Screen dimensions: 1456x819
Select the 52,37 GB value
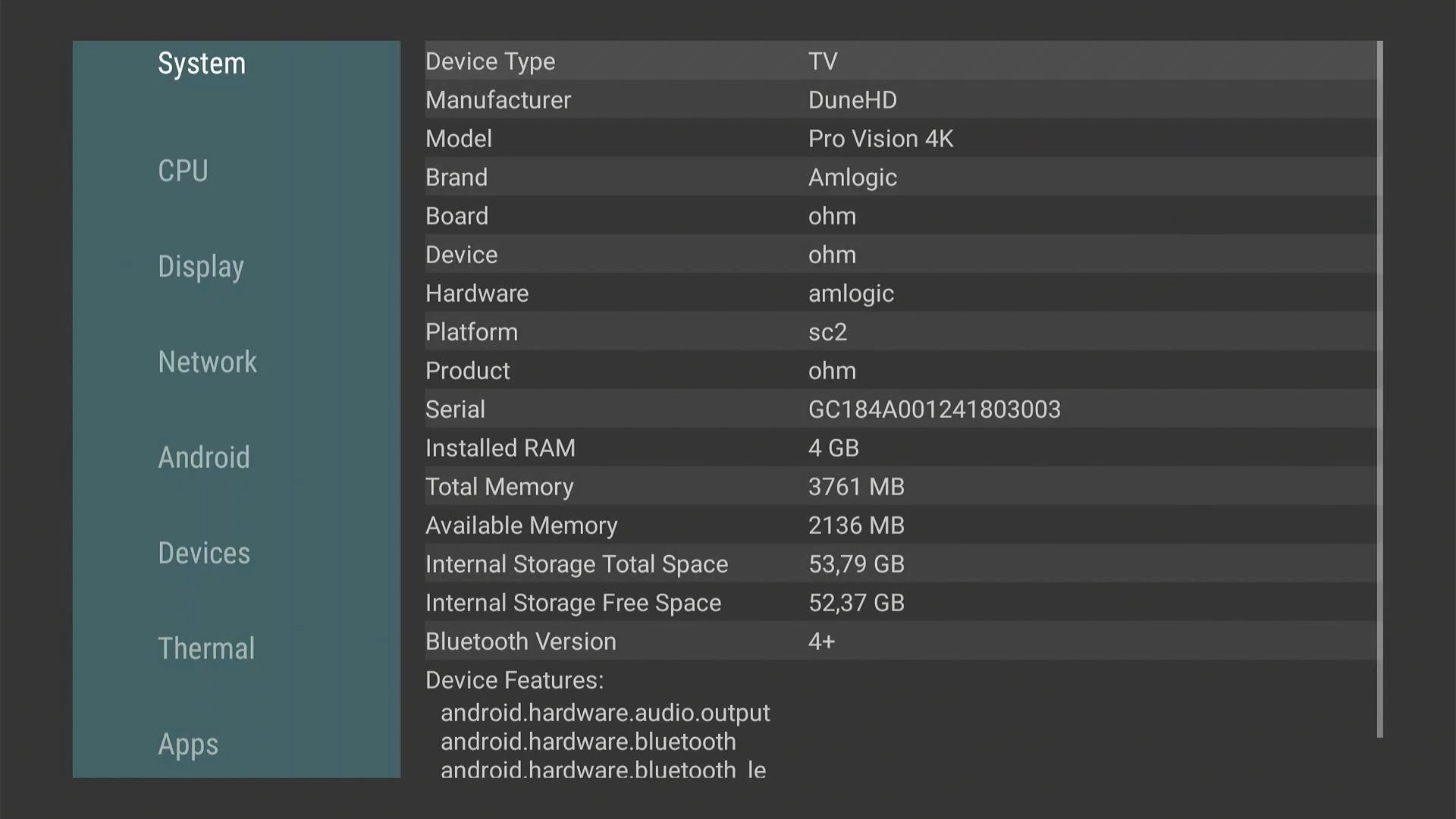pyautogui.click(x=856, y=603)
